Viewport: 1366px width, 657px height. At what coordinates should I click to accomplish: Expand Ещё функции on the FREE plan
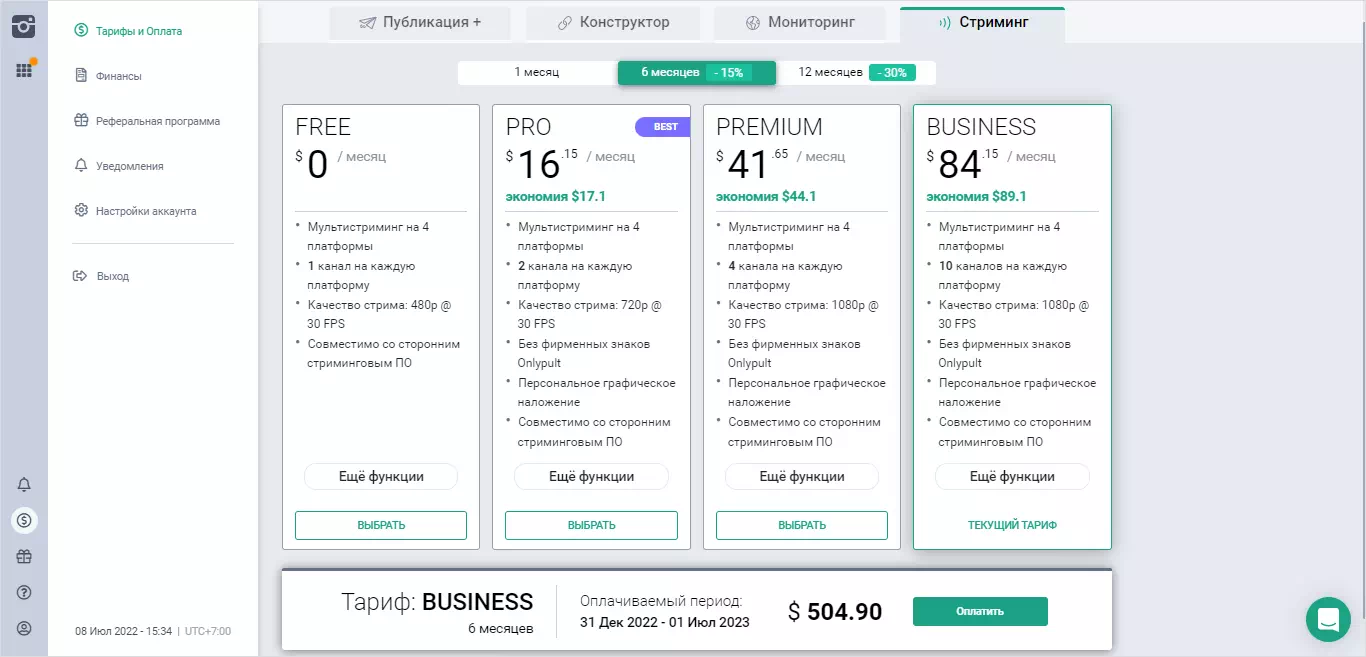click(381, 477)
